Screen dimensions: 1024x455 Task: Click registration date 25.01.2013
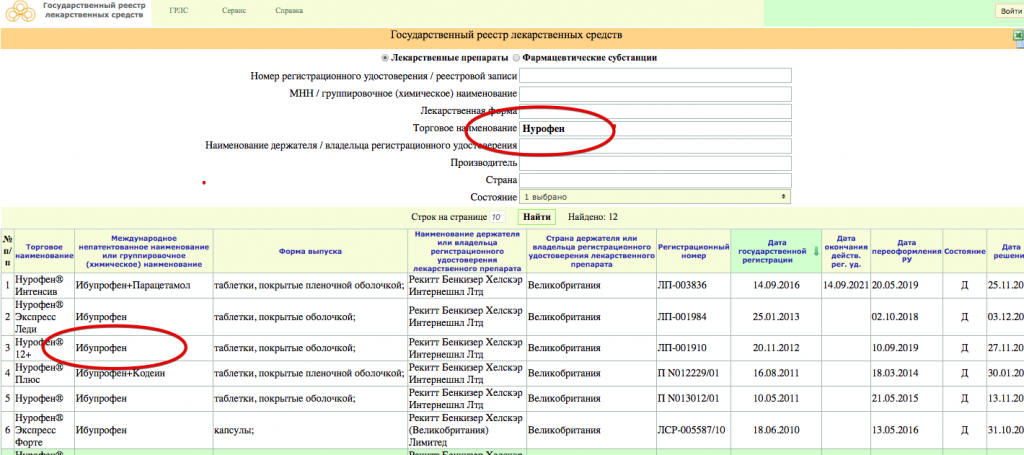pyautogui.click(x=775, y=317)
